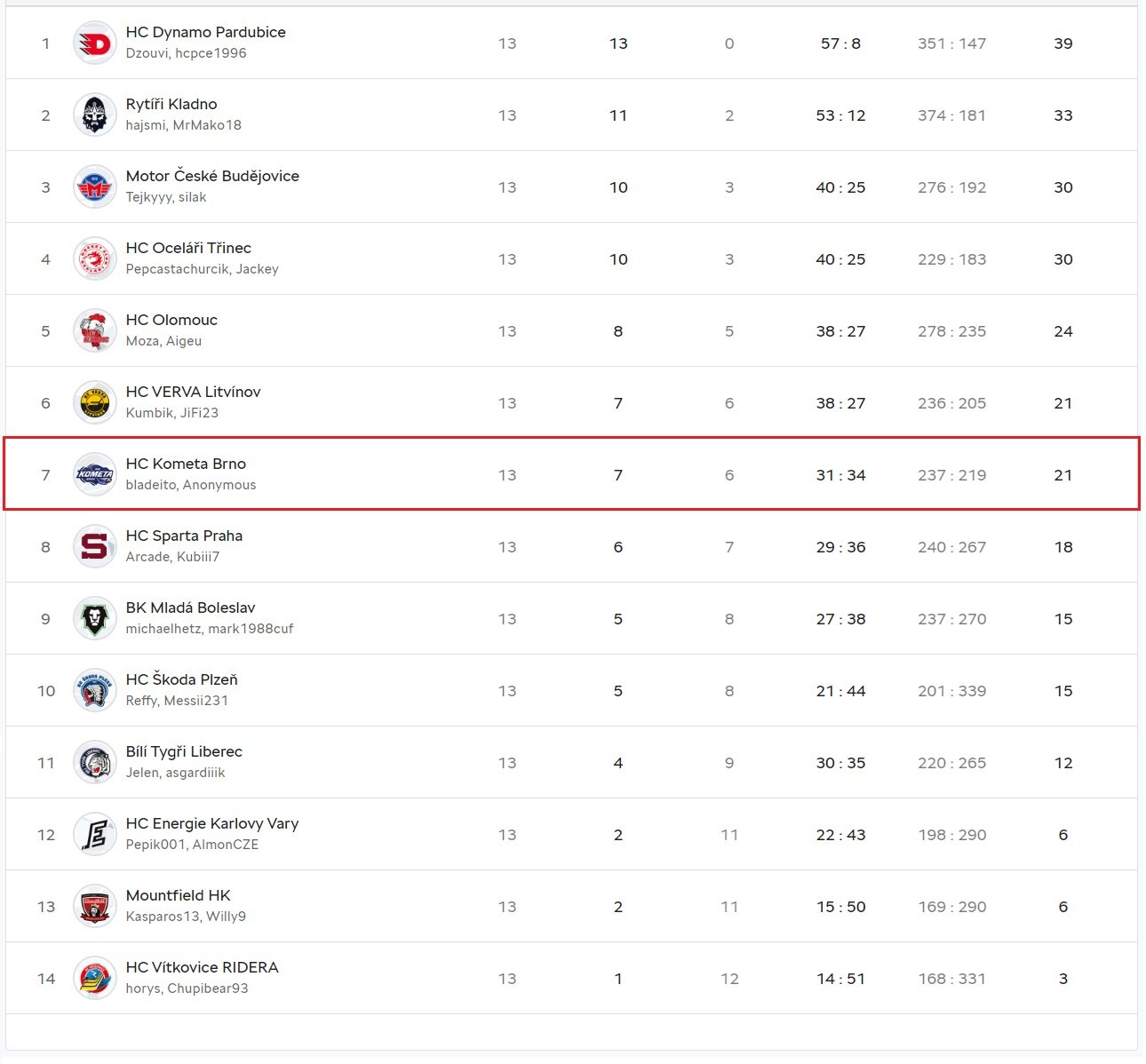This screenshot has height=1064, width=1146.
Task: Click the HC Olomouc rooster logo
Action: pos(94,331)
